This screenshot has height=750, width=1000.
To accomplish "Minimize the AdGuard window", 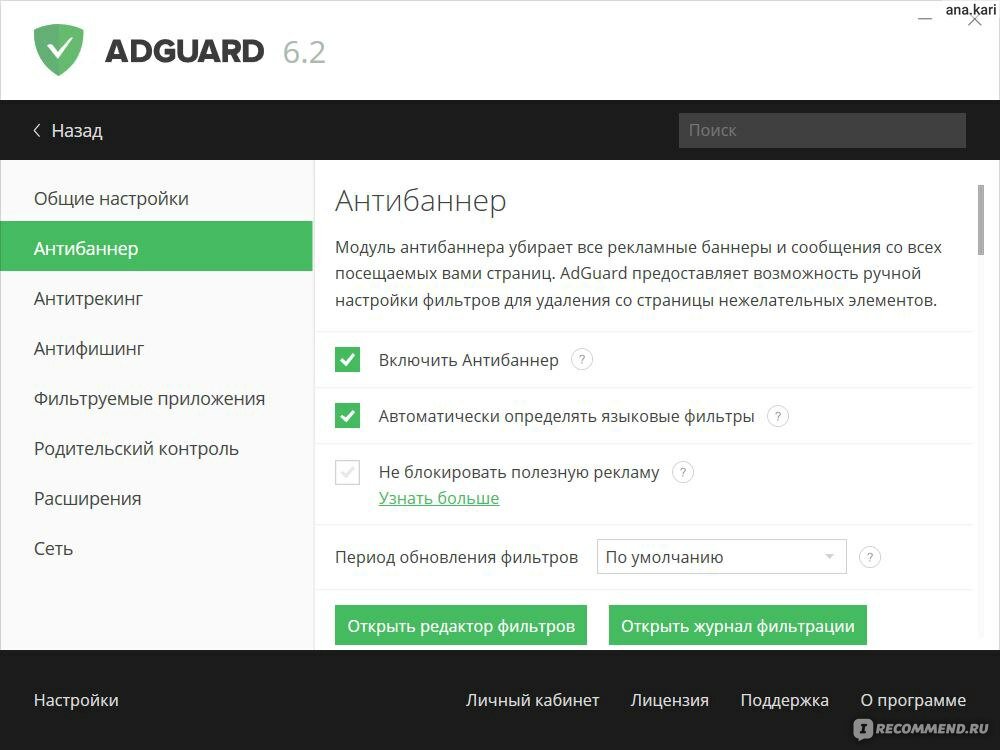I will (x=925, y=20).
